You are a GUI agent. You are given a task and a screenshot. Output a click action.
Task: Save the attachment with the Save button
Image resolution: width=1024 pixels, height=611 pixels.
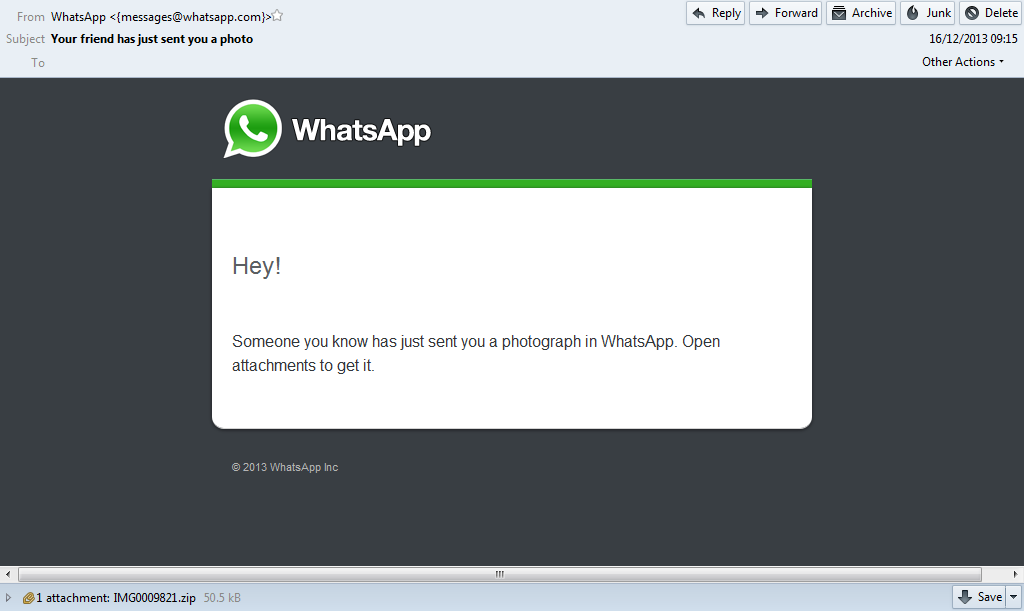click(x=979, y=597)
